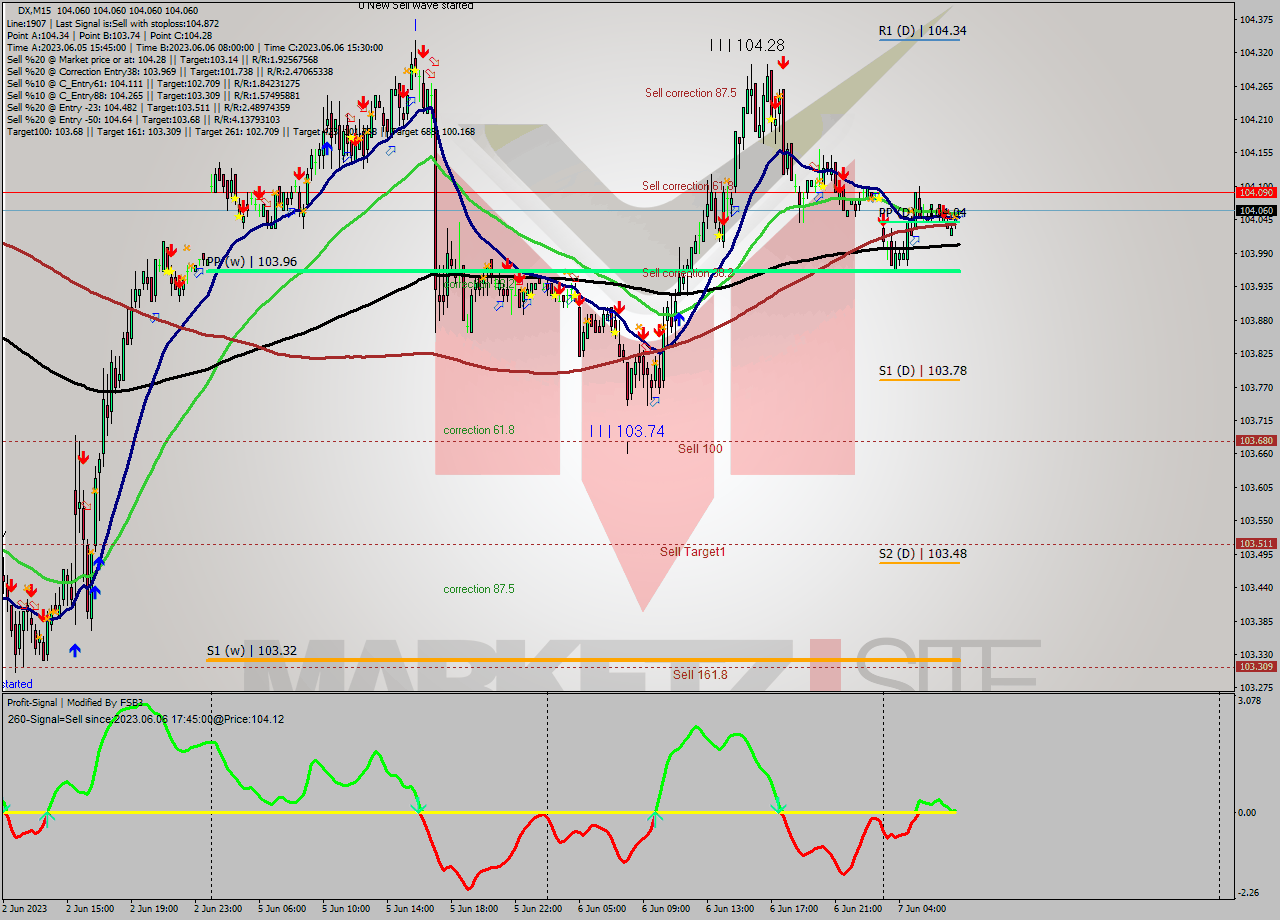Click the S1 (D) | 103.78 support label
This screenshot has width=1280, height=920.
click(x=922, y=371)
